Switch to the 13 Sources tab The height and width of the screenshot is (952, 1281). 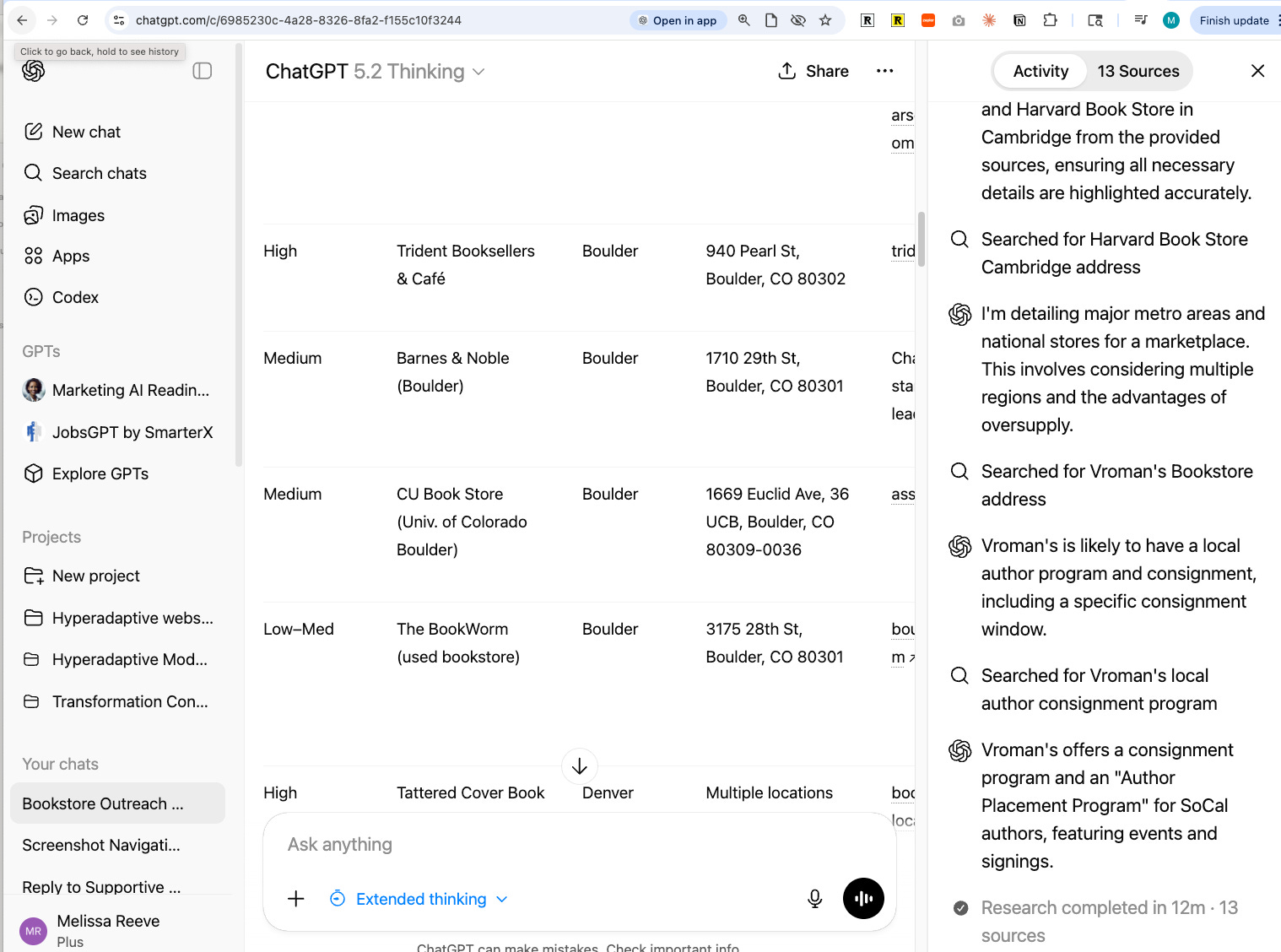point(1138,71)
